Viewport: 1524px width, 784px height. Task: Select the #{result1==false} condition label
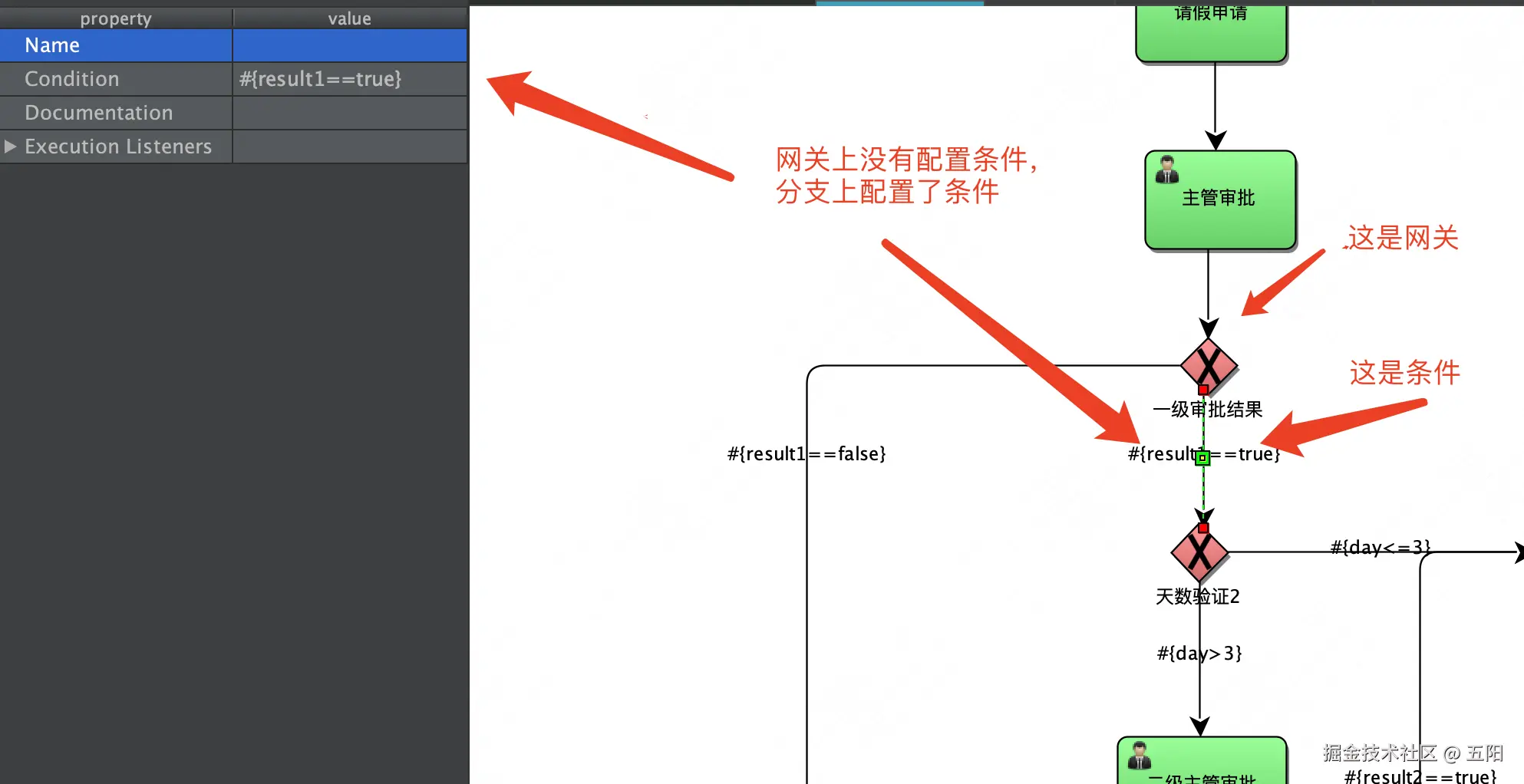[x=807, y=454]
